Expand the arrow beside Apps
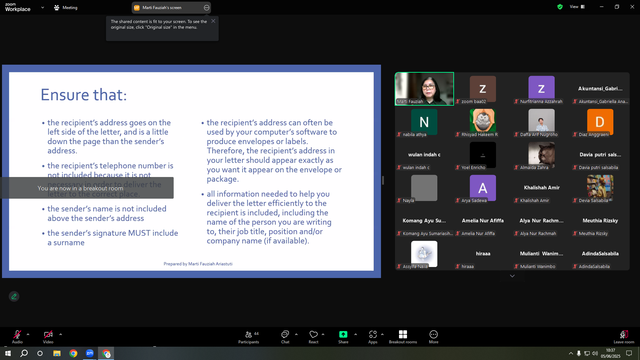The width and height of the screenshot is (640, 360). pos(382,334)
